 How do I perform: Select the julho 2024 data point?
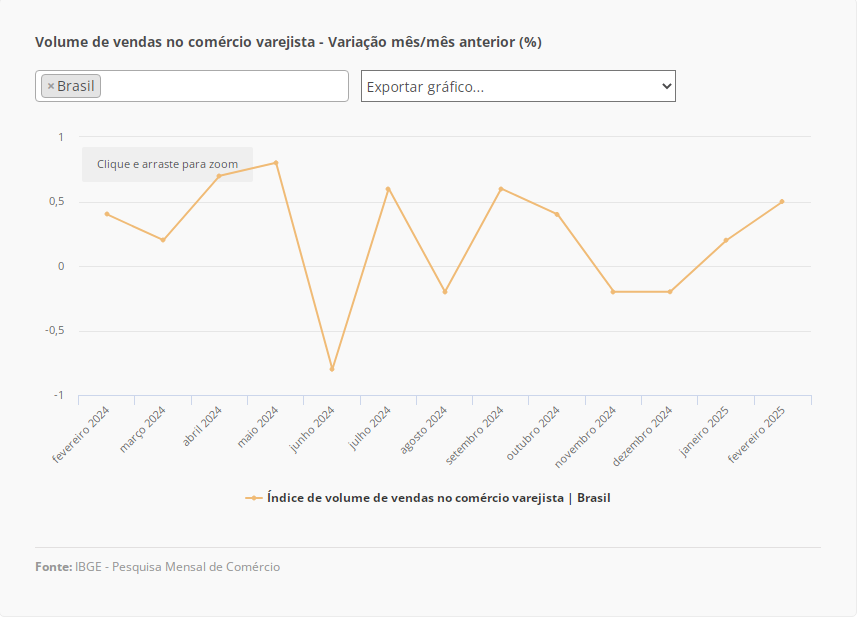pos(388,189)
